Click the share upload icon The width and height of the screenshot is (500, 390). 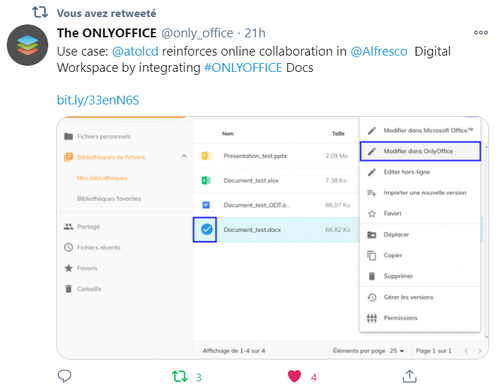click(410, 376)
